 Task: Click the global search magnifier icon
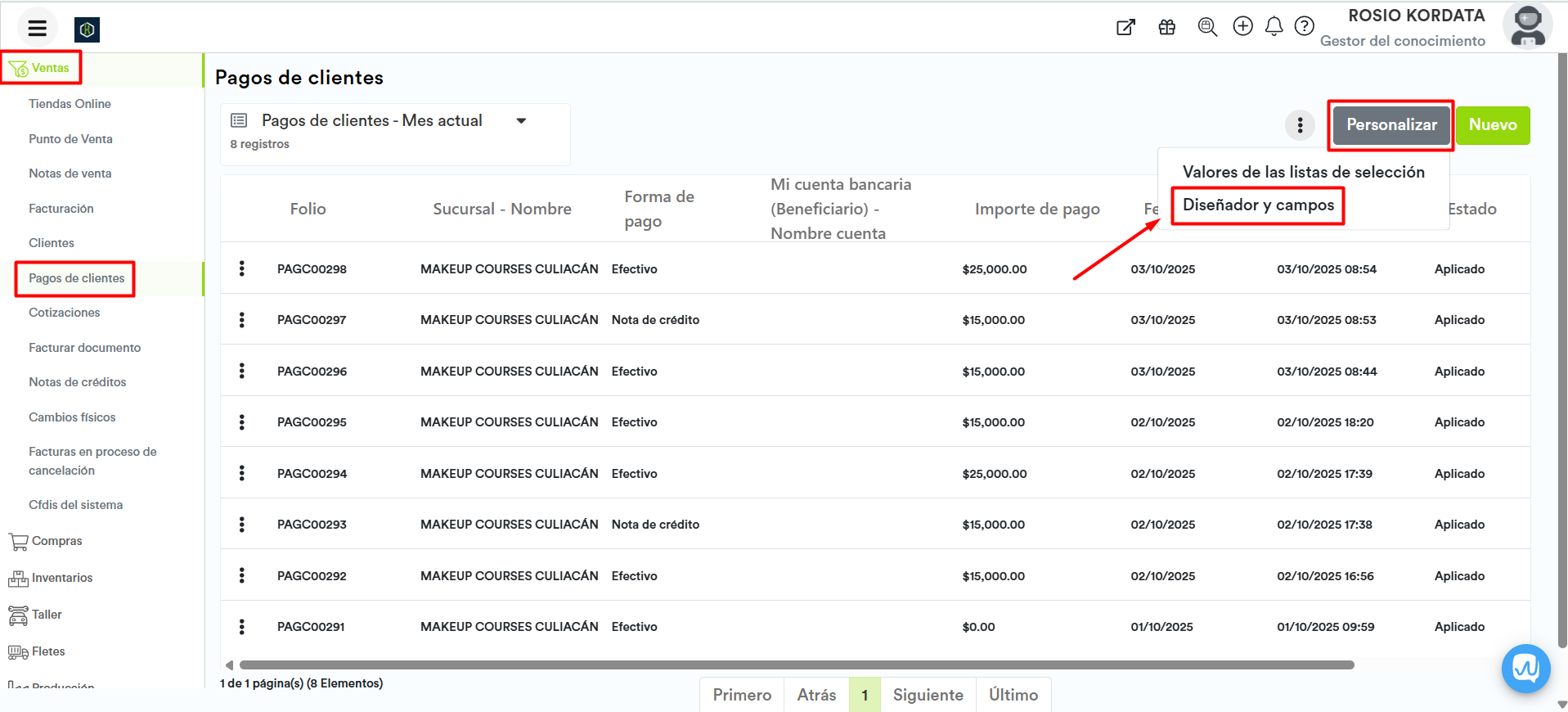(x=1206, y=27)
